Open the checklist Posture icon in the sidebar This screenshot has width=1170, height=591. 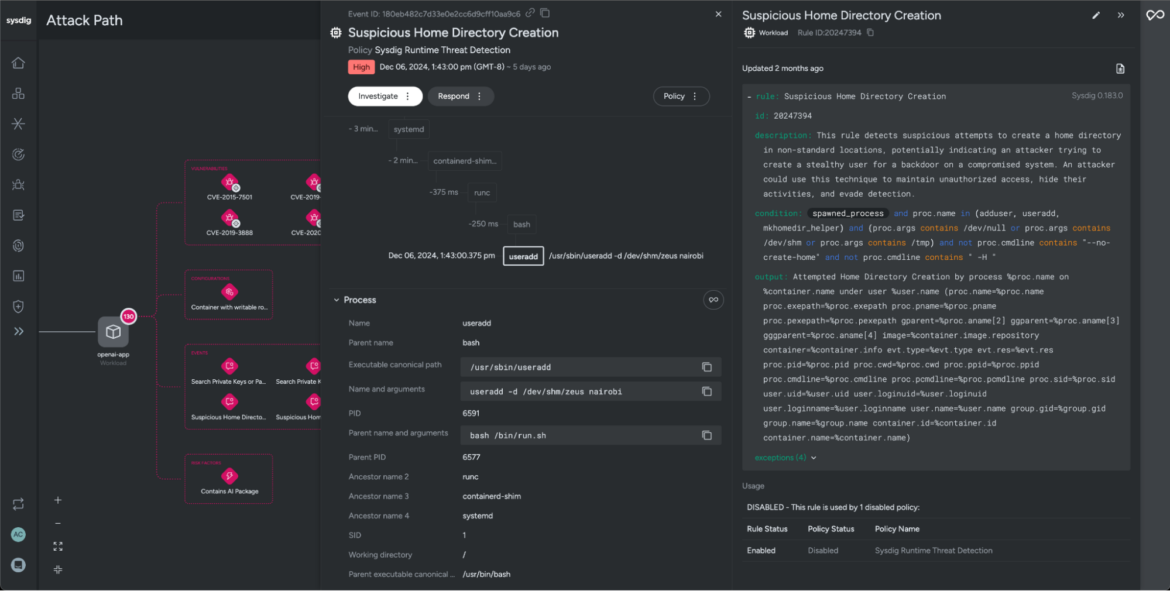click(x=18, y=215)
